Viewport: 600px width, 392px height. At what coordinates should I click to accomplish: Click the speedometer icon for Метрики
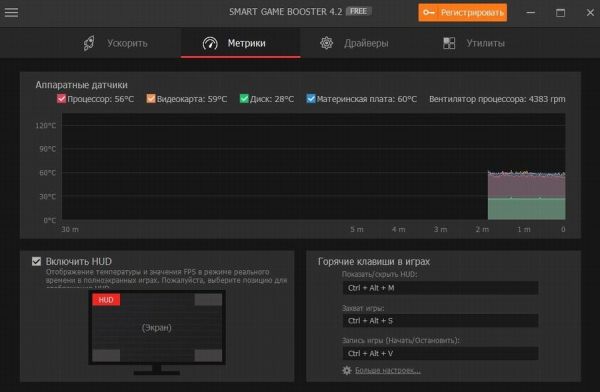pyautogui.click(x=210, y=43)
